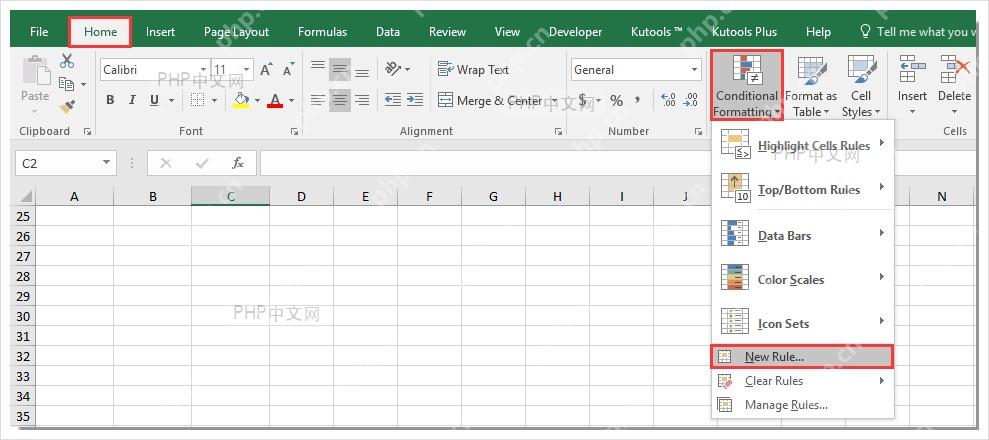Viewport: 989px width, 440px height.
Task: Increase font size with large A
Action: pos(266,69)
